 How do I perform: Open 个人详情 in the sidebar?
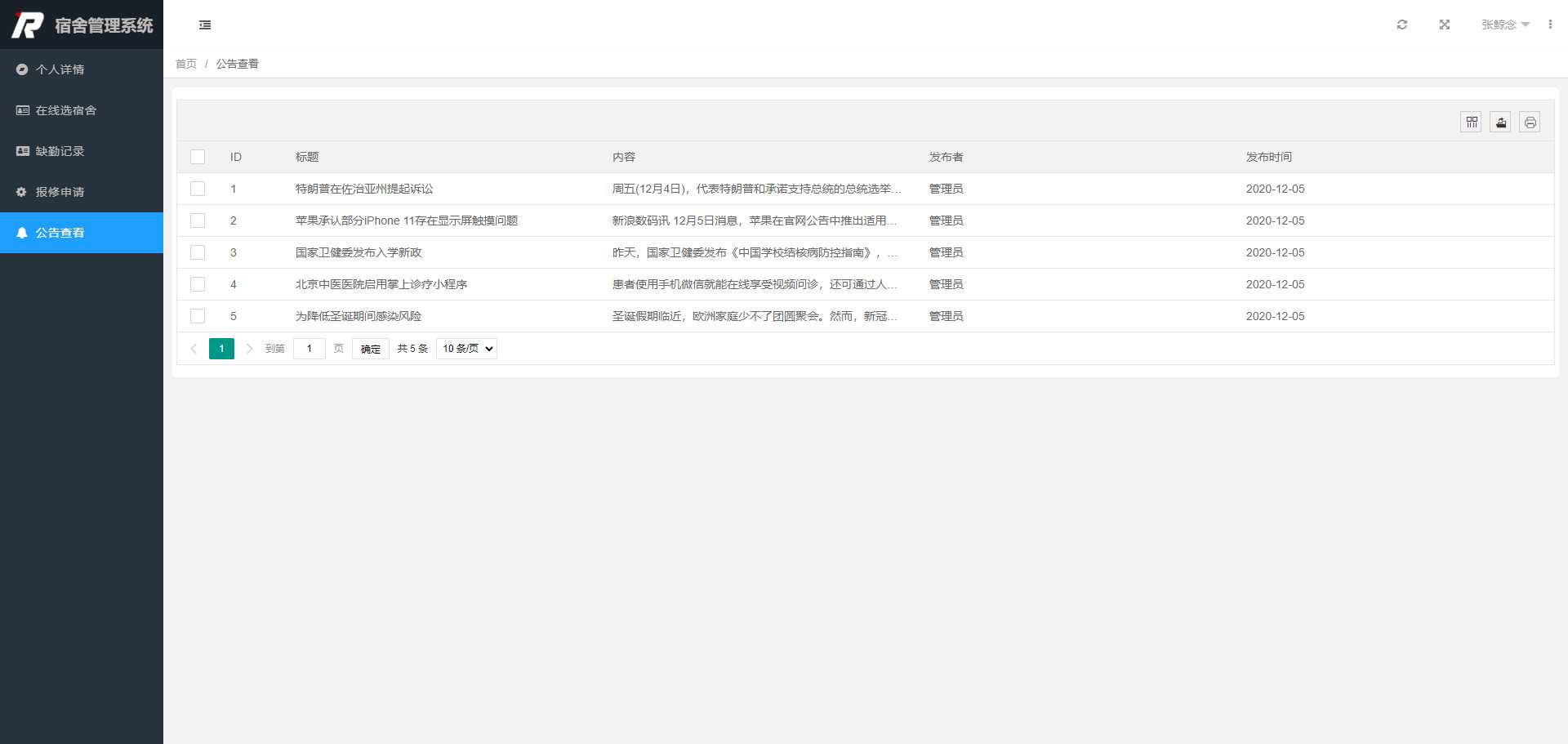click(x=82, y=69)
